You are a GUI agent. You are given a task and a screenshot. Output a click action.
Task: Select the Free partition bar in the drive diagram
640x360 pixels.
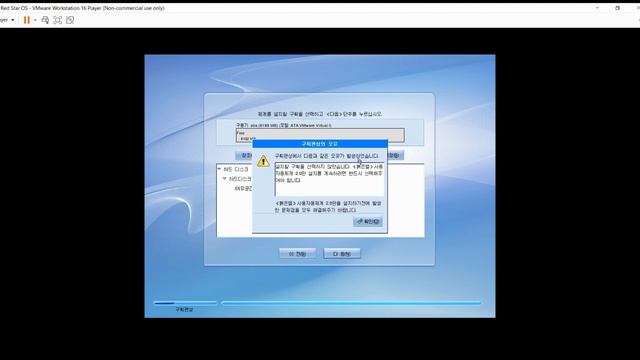point(320,135)
